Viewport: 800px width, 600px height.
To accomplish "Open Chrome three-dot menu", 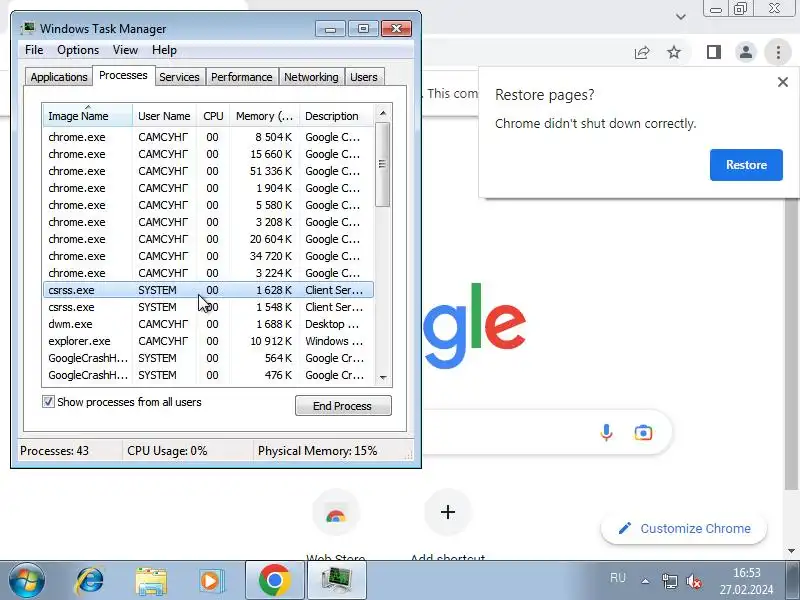I will pos(778,52).
